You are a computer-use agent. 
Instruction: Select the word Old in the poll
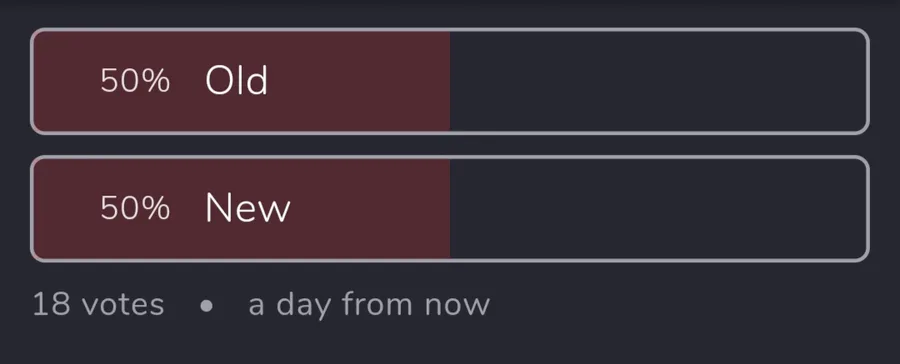coord(236,80)
